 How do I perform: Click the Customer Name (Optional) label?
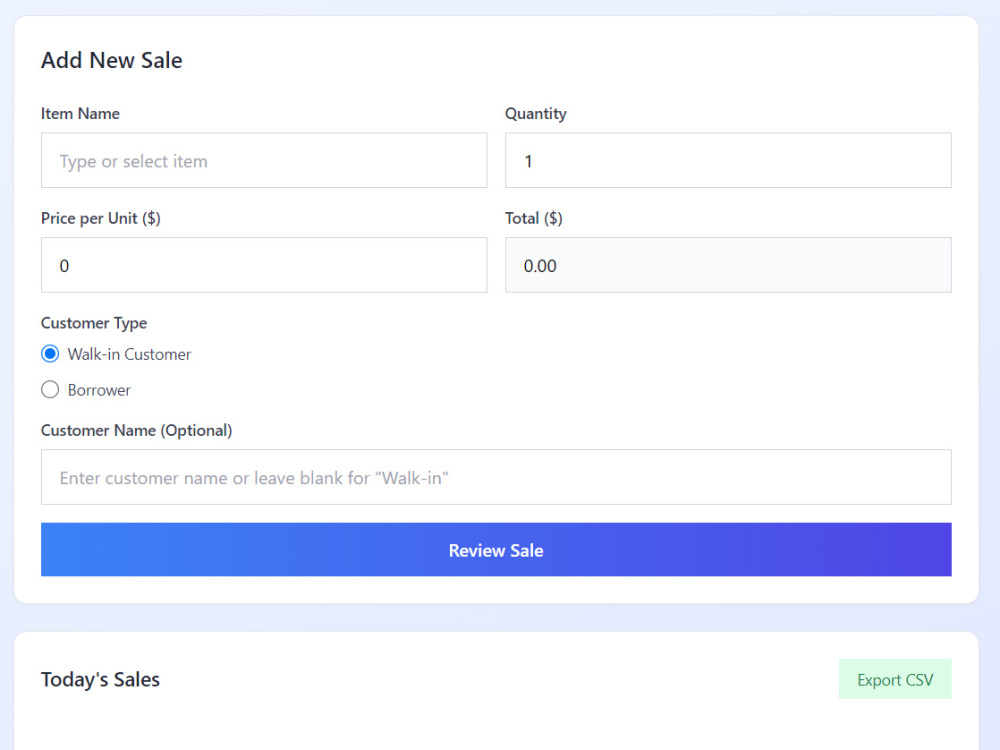click(x=136, y=430)
